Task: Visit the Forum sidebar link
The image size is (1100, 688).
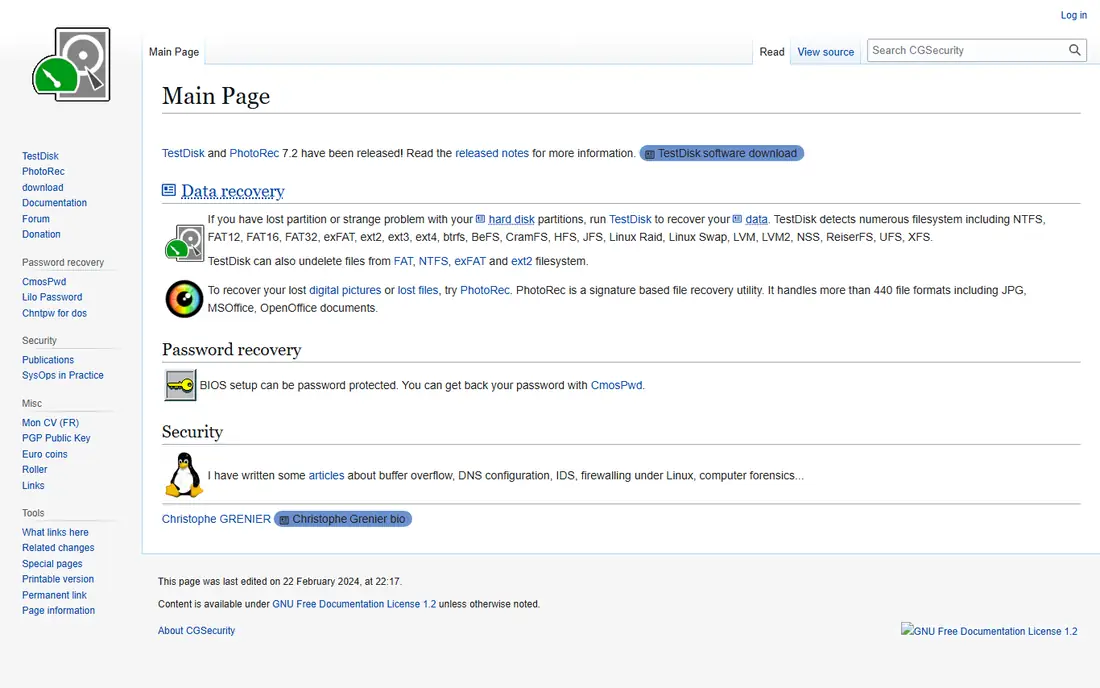Action: tap(36, 219)
